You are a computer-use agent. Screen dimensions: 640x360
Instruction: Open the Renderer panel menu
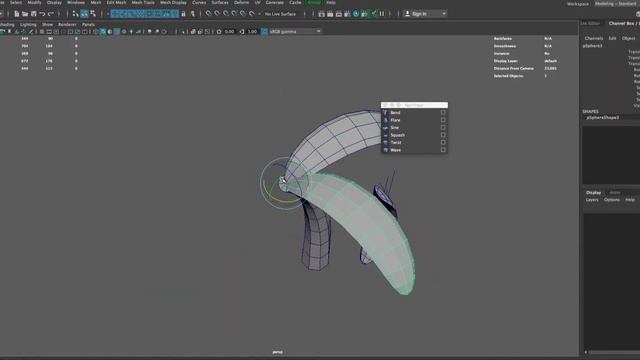pyautogui.click(x=67, y=24)
